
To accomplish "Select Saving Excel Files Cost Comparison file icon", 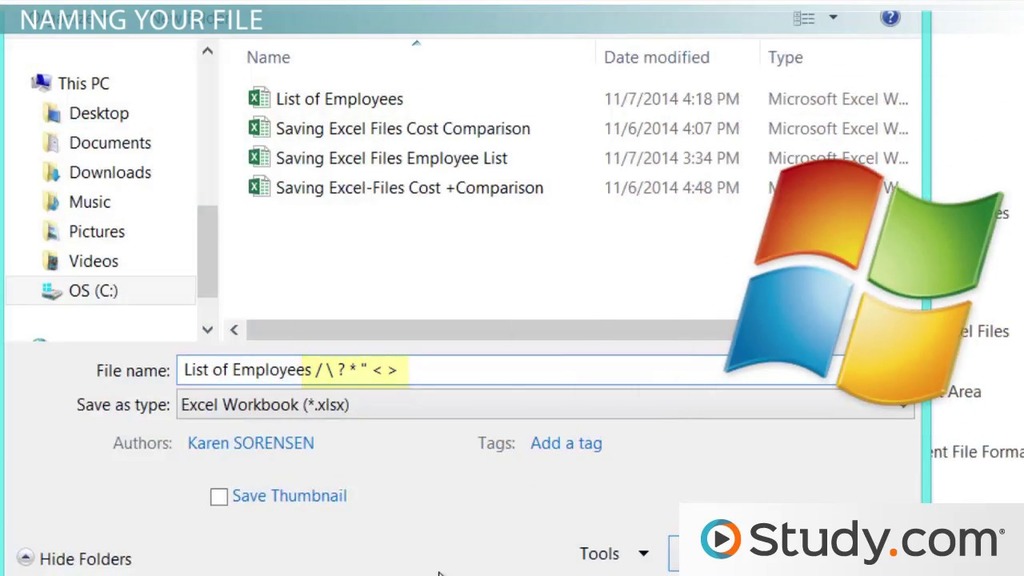I will click(x=259, y=128).
